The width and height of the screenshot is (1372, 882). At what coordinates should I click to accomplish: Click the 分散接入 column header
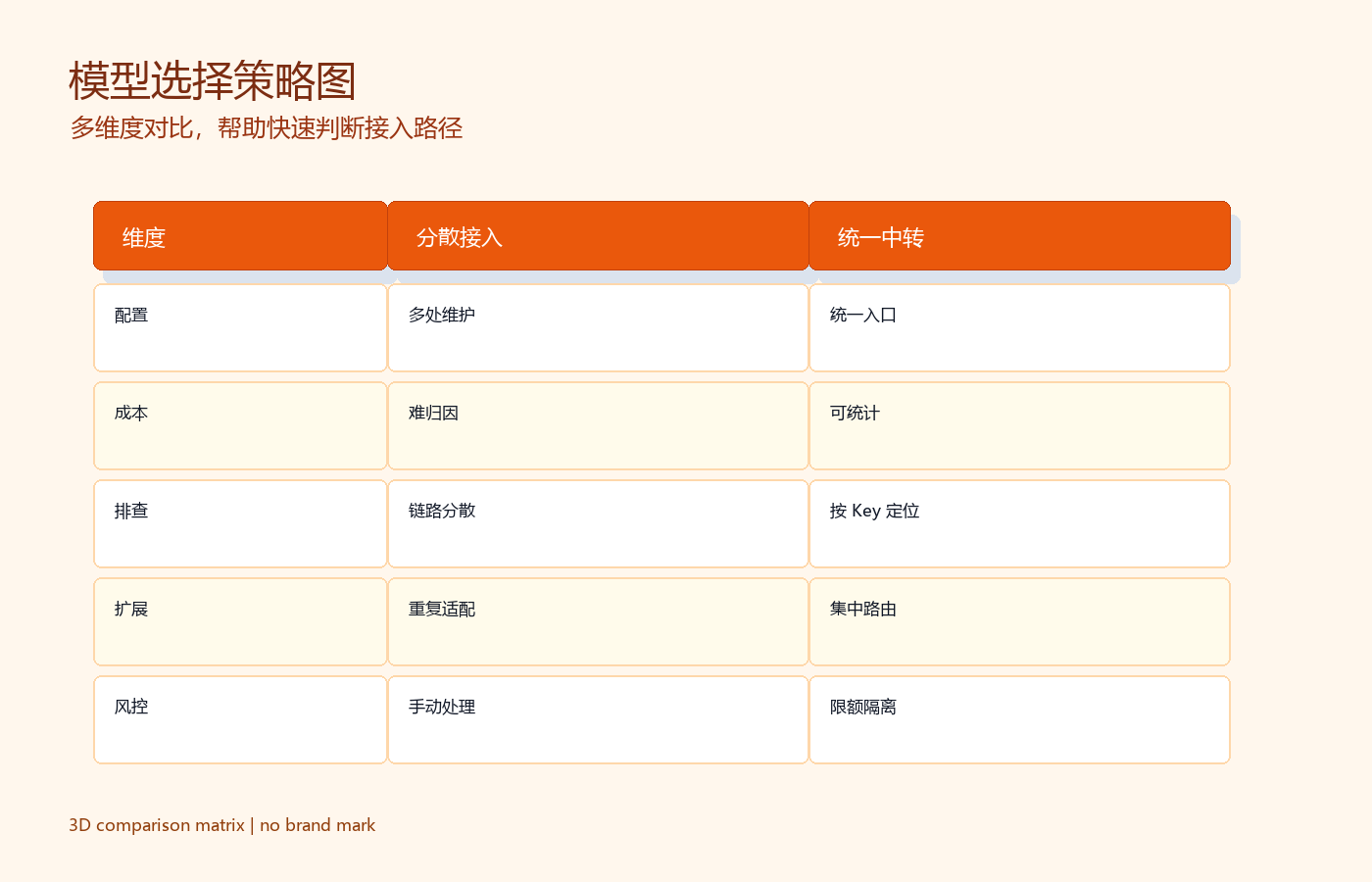598,235
